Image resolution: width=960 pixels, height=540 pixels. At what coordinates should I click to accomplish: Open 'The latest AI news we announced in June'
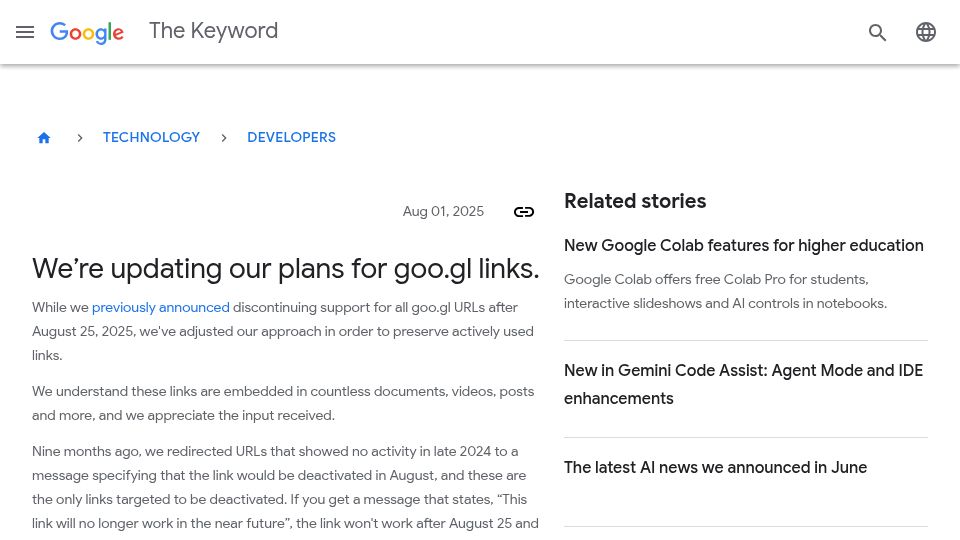click(x=715, y=467)
